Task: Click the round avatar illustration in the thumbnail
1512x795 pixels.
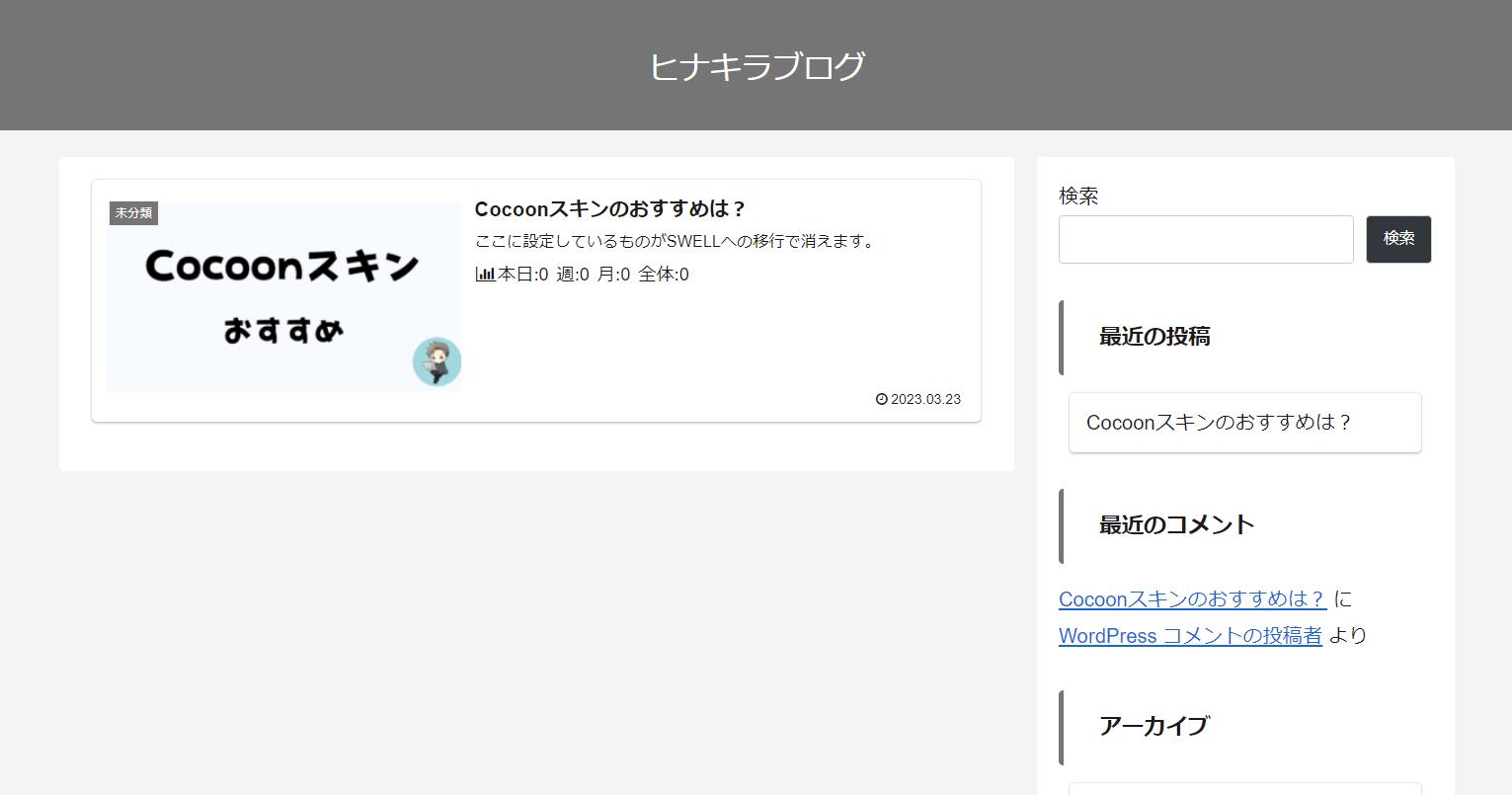Action: point(437,361)
